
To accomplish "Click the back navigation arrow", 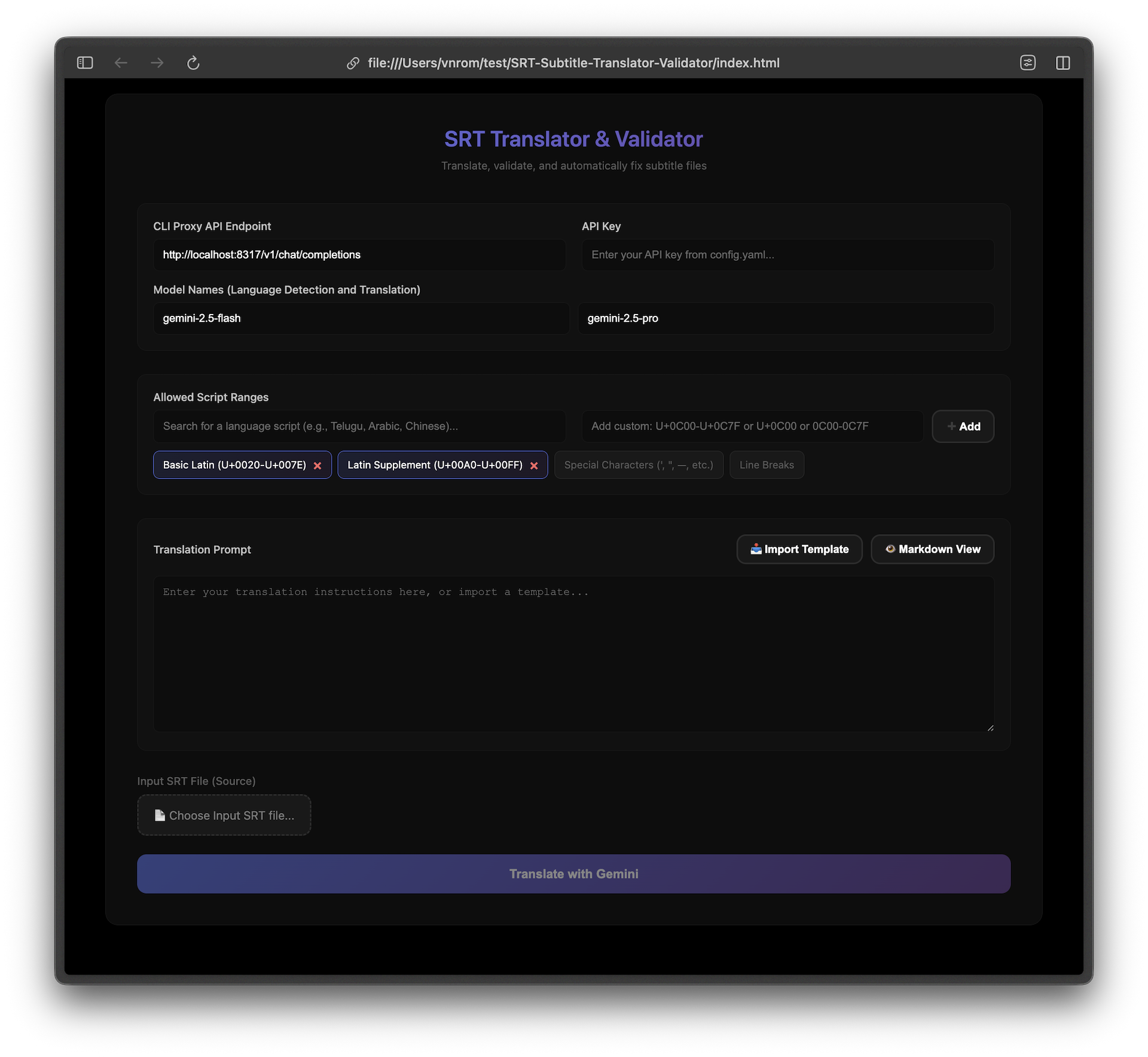I will tap(121, 63).
